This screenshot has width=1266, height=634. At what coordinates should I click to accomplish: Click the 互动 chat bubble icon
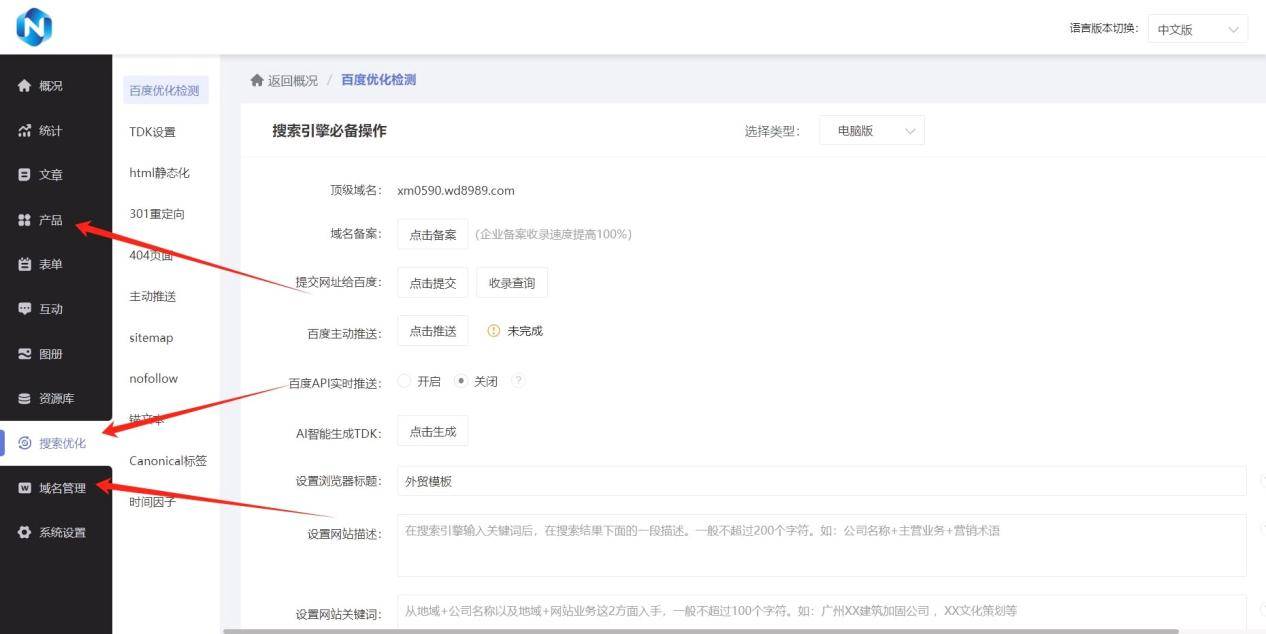pos(25,309)
